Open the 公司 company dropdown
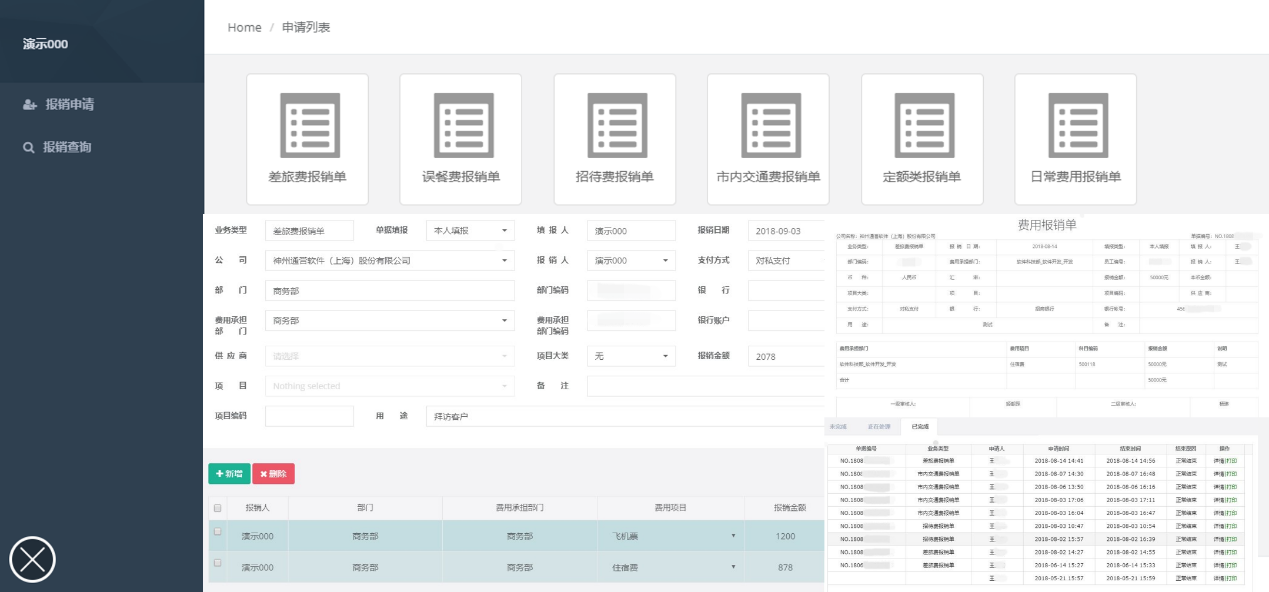 [390, 261]
